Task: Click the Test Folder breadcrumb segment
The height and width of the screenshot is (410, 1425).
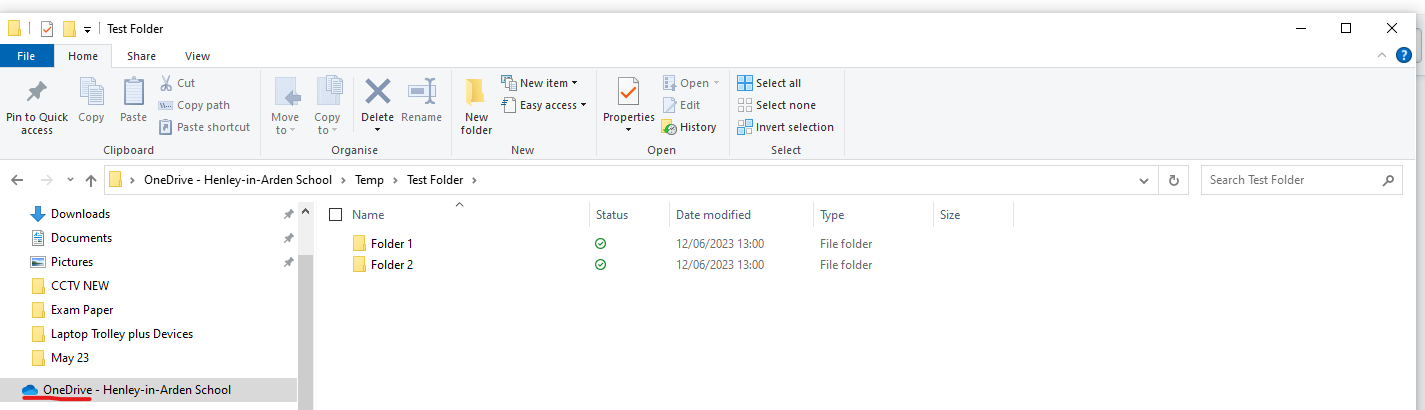Action: [437, 180]
